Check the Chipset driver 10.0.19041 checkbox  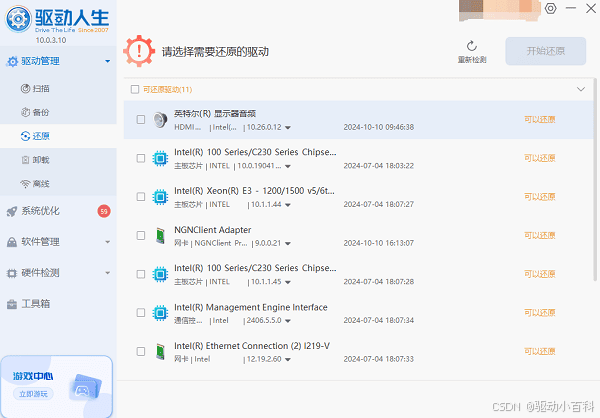(141, 158)
